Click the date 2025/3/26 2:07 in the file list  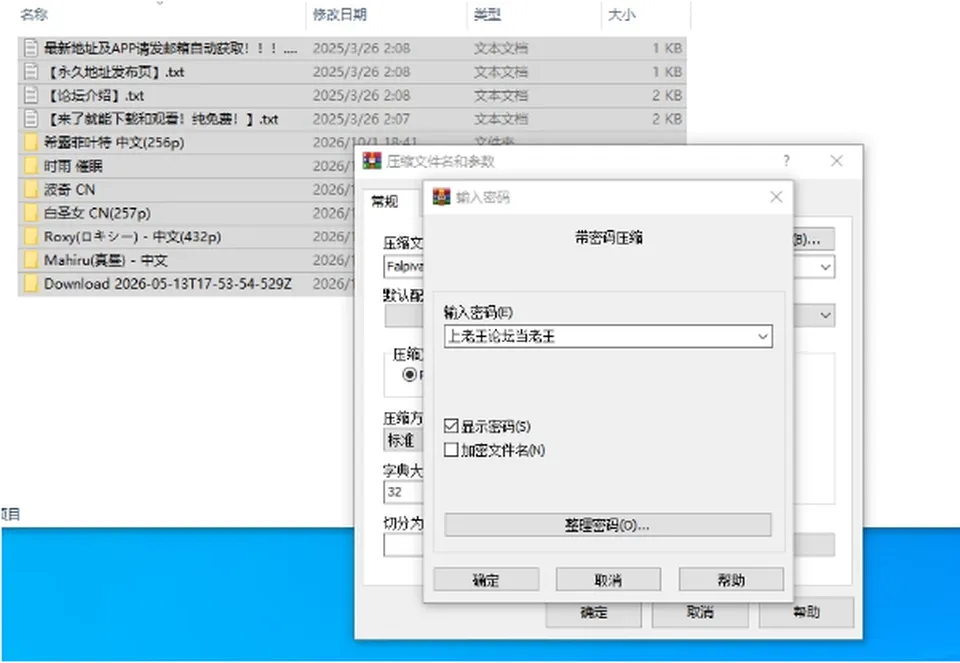click(361, 119)
